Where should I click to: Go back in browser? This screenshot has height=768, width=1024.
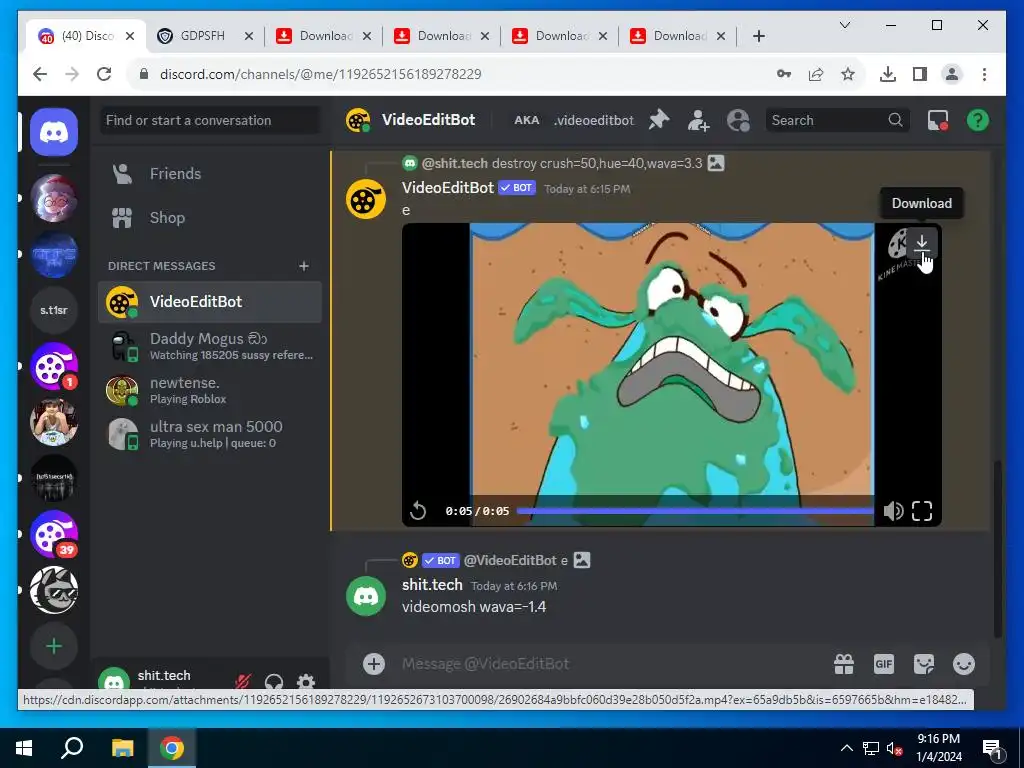point(40,74)
